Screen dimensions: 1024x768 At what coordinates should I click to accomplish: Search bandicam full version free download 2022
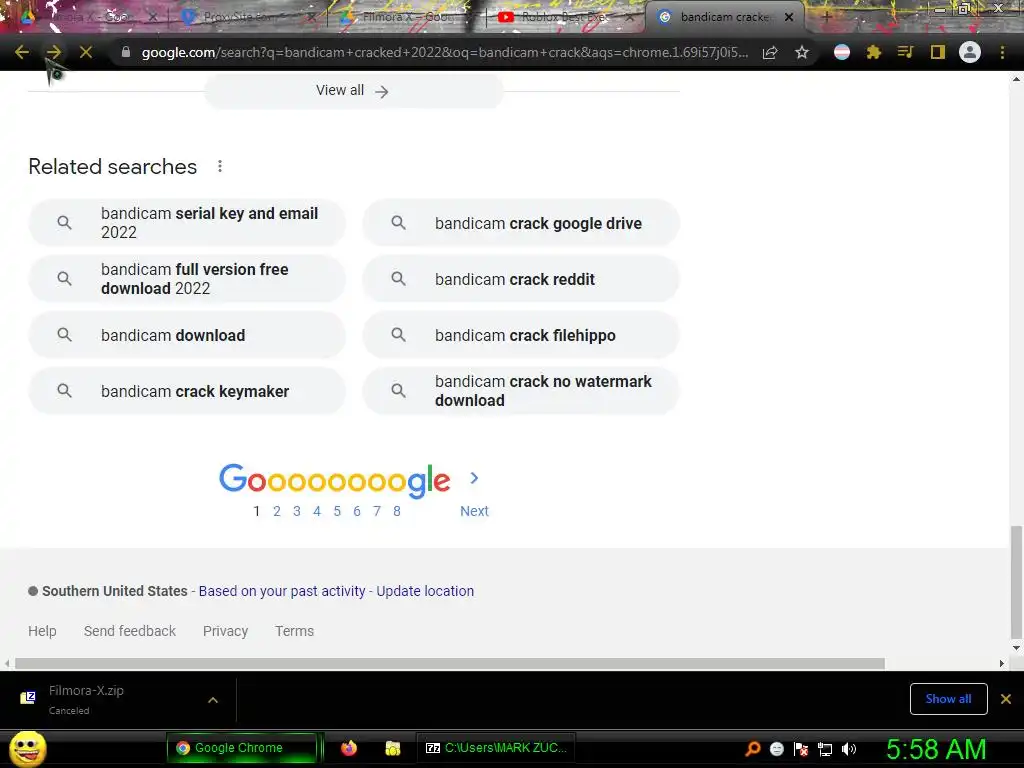(x=187, y=279)
